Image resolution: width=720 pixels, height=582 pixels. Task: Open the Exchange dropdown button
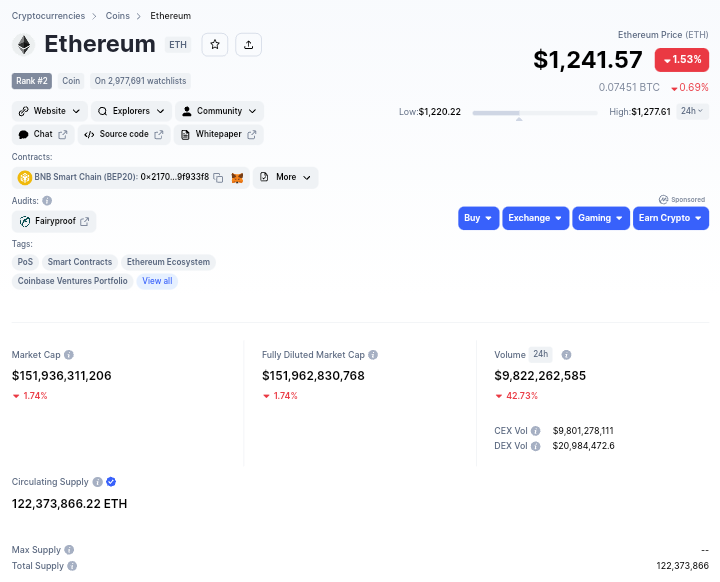pos(535,218)
